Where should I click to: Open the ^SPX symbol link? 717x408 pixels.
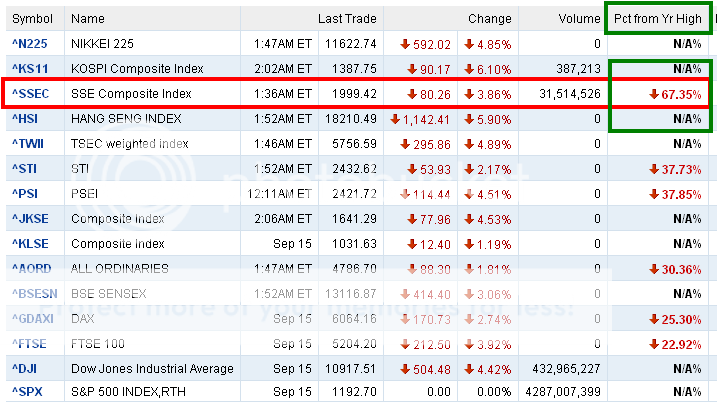click(x=26, y=394)
